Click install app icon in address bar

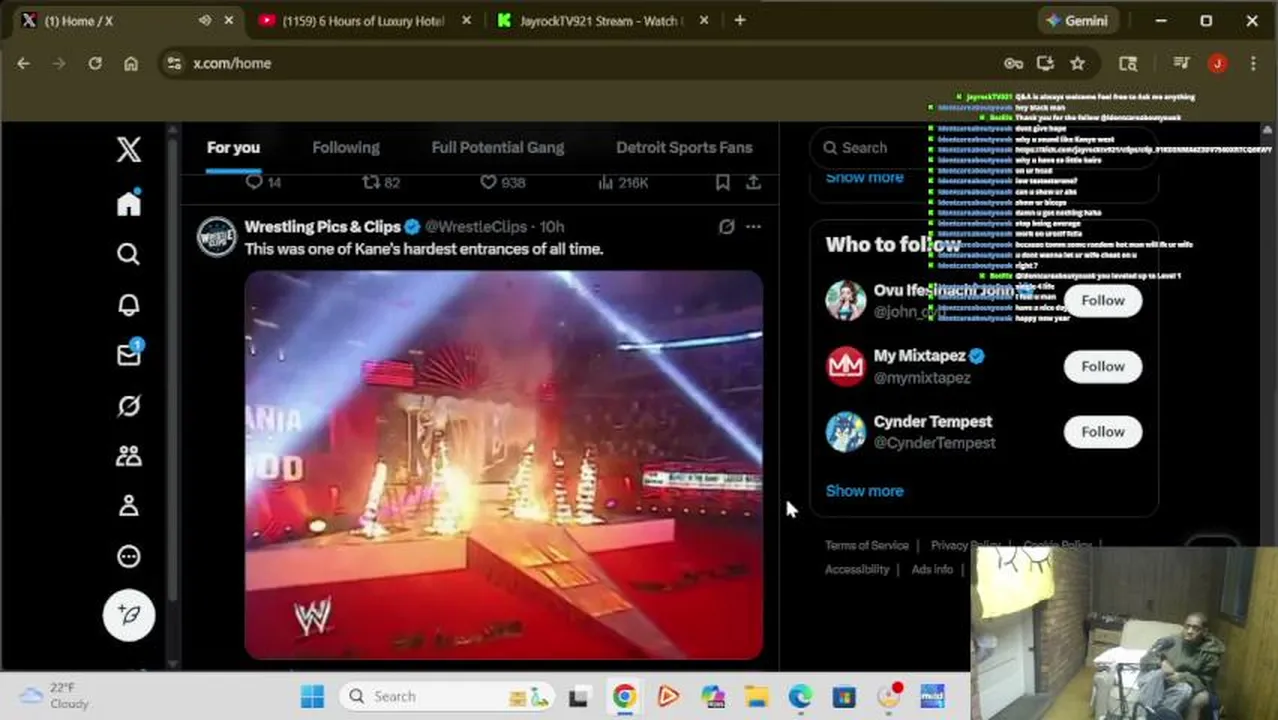pyautogui.click(x=1045, y=63)
